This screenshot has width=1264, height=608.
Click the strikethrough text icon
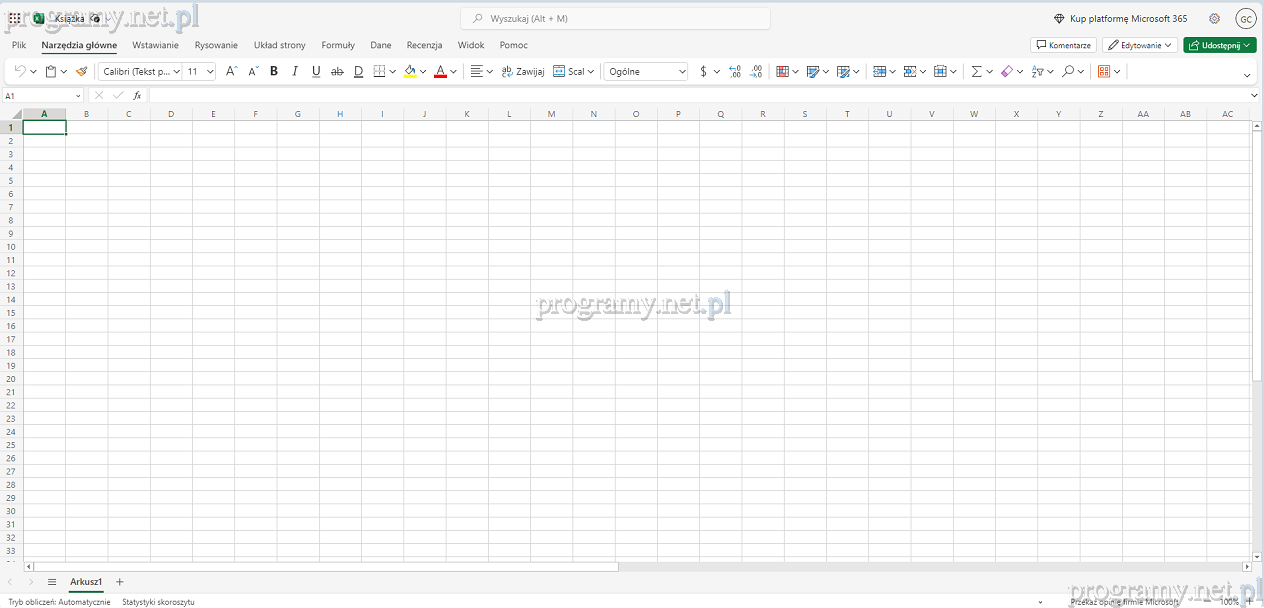[337, 71]
